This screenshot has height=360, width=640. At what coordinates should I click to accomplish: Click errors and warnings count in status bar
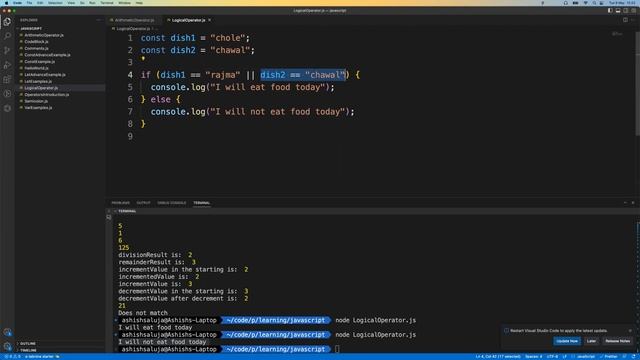(12, 357)
